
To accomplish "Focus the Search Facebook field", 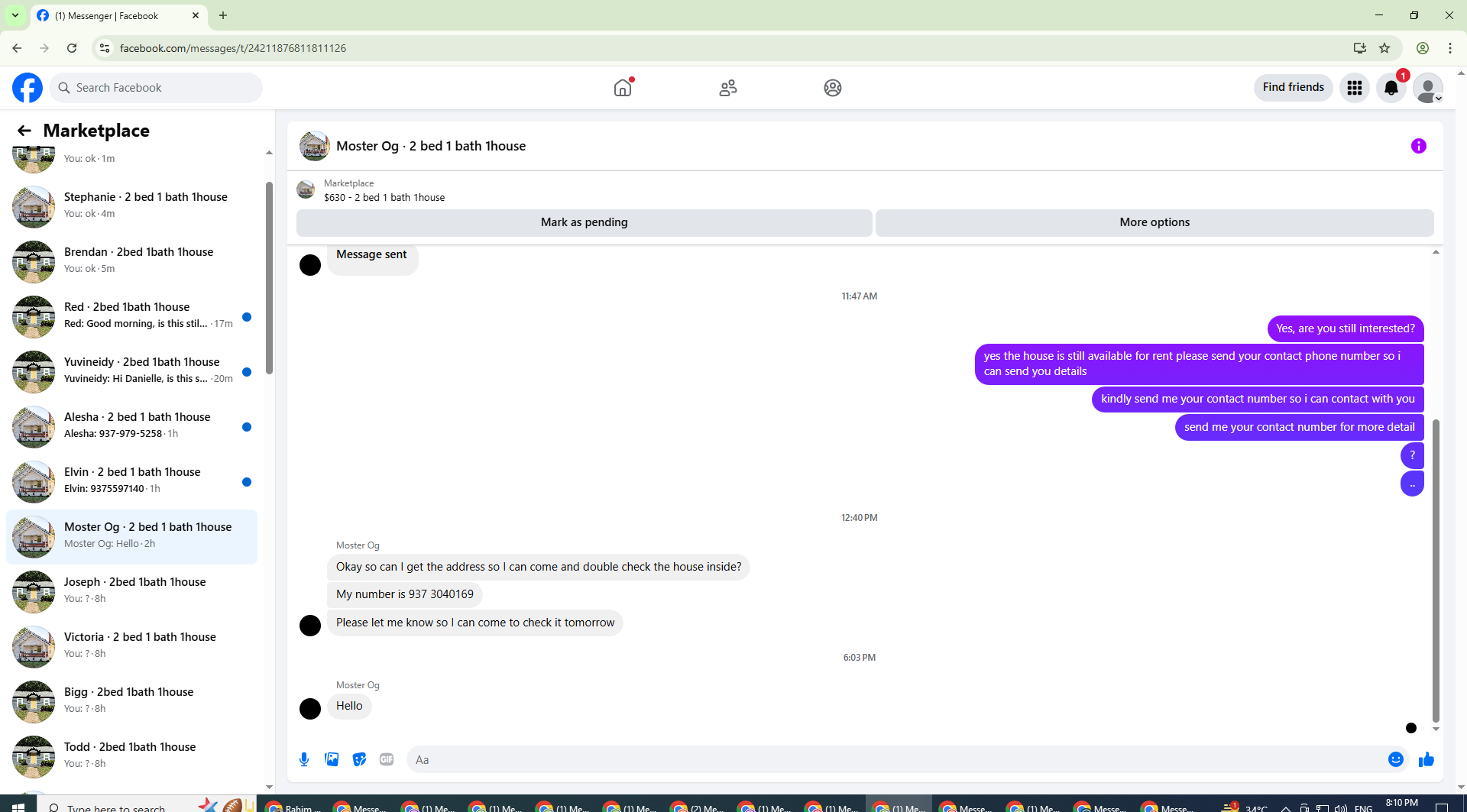I will coord(156,88).
